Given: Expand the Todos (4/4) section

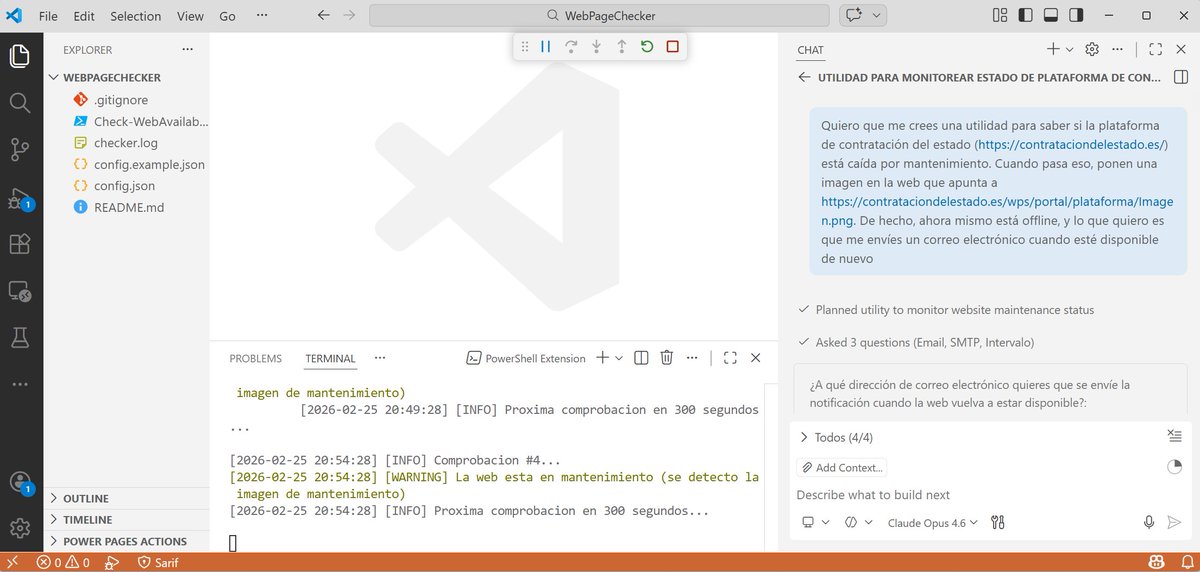Looking at the screenshot, I should pos(838,437).
